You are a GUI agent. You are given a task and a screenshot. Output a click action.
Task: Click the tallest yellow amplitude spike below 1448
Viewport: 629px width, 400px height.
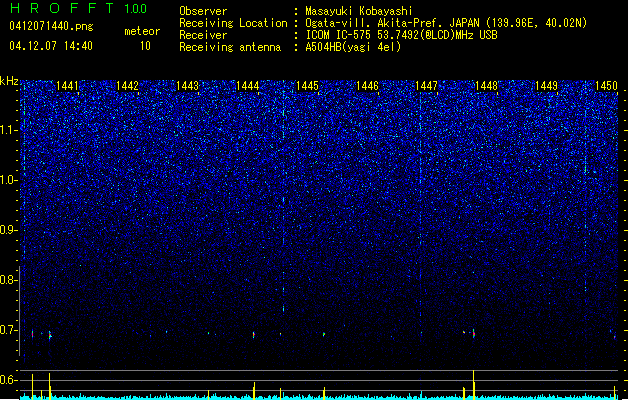pyautogui.click(x=474, y=385)
